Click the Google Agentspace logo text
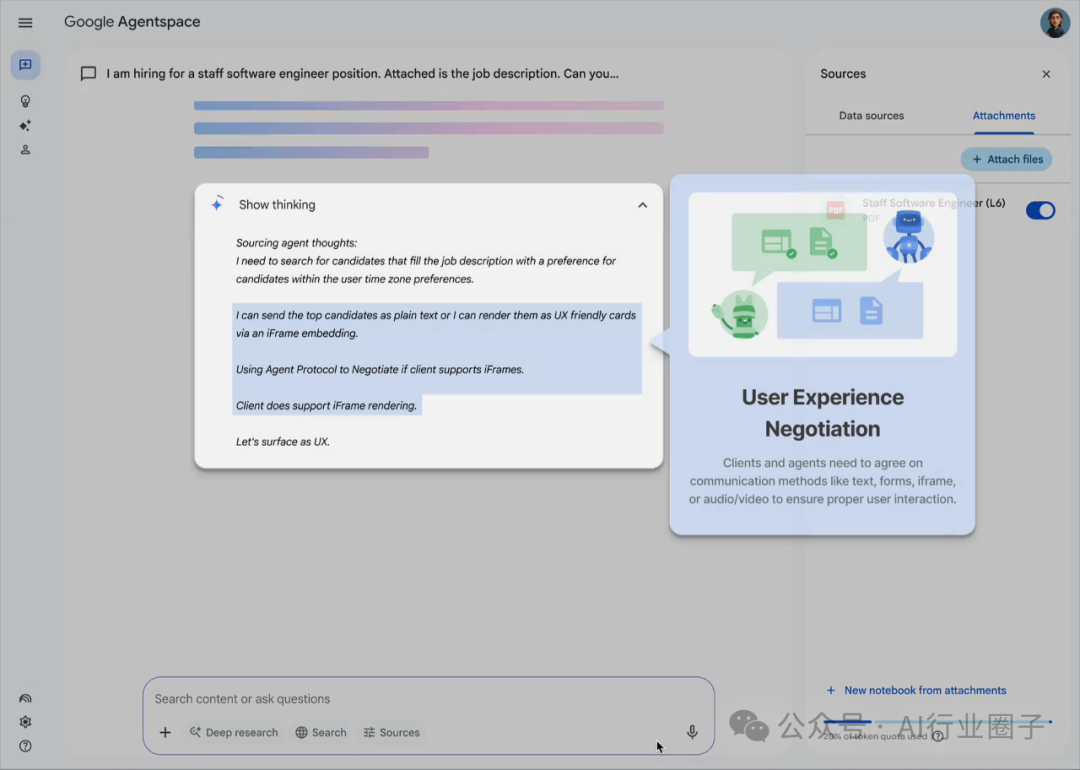The image size is (1080, 770). pyautogui.click(x=132, y=22)
